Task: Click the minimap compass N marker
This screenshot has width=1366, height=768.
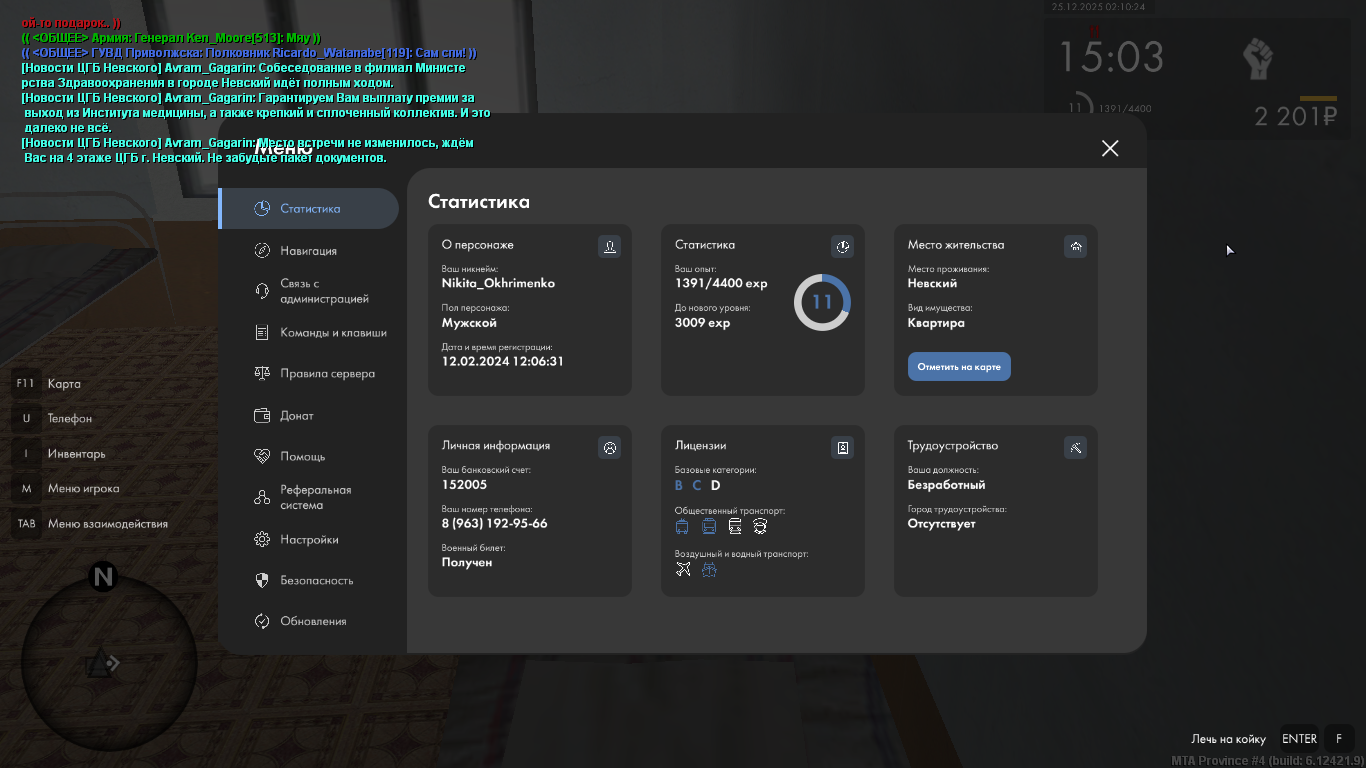Action: 103,577
